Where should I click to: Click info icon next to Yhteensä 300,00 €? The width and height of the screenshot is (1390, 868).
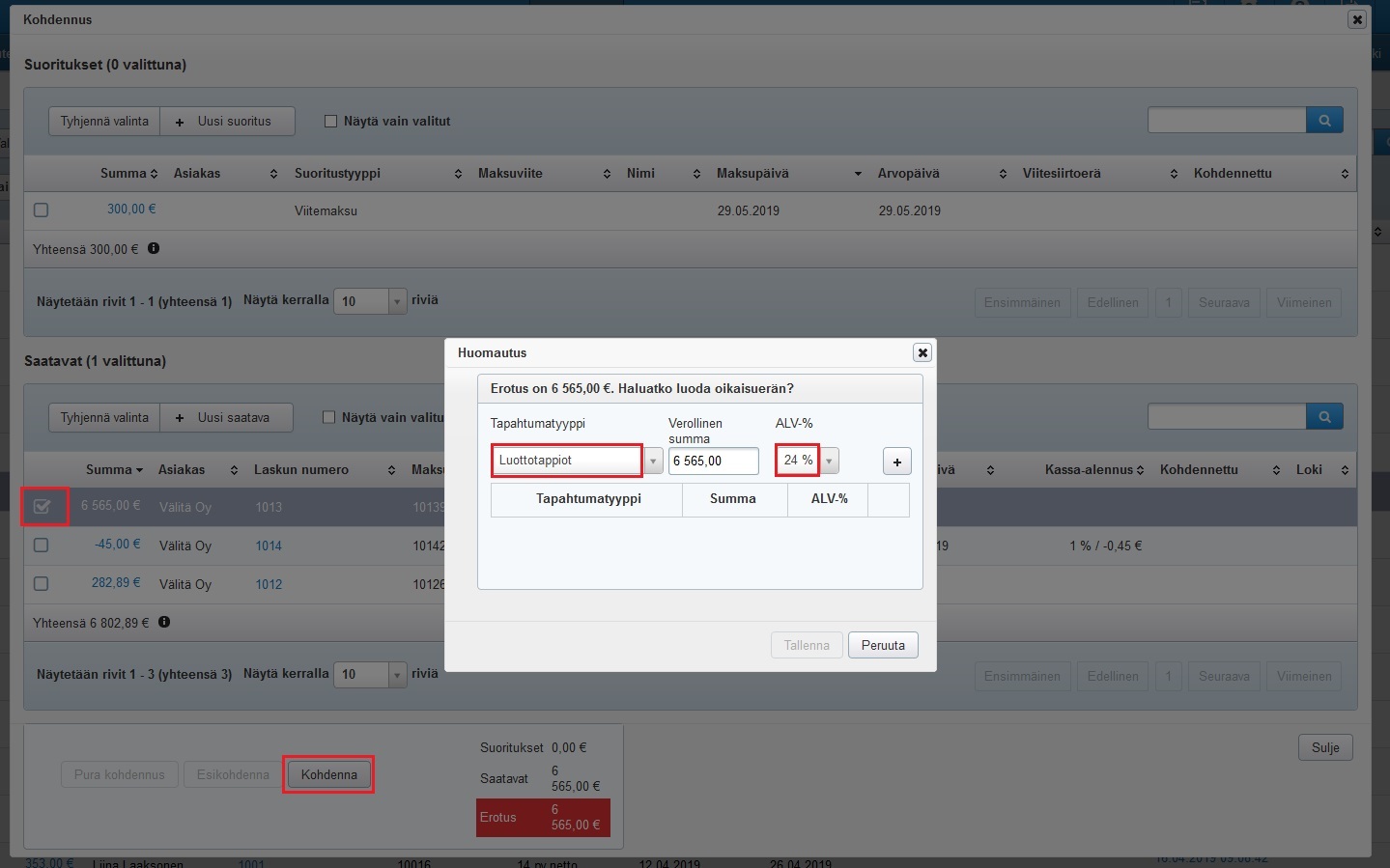tap(154, 248)
